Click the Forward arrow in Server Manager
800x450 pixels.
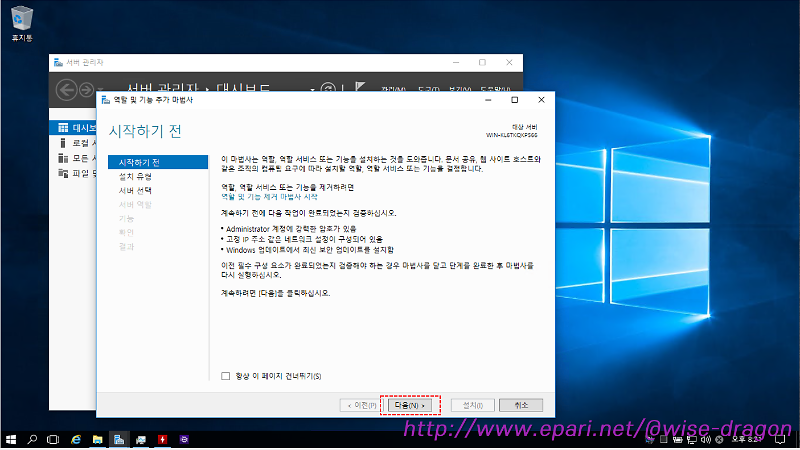[86, 90]
